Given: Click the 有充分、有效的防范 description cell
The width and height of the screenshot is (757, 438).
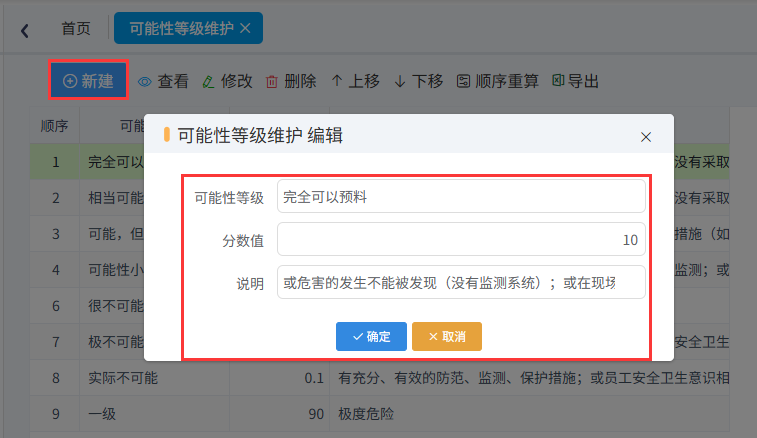Looking at the screenshot, I should pyautogui.click(x=530, y=378).
